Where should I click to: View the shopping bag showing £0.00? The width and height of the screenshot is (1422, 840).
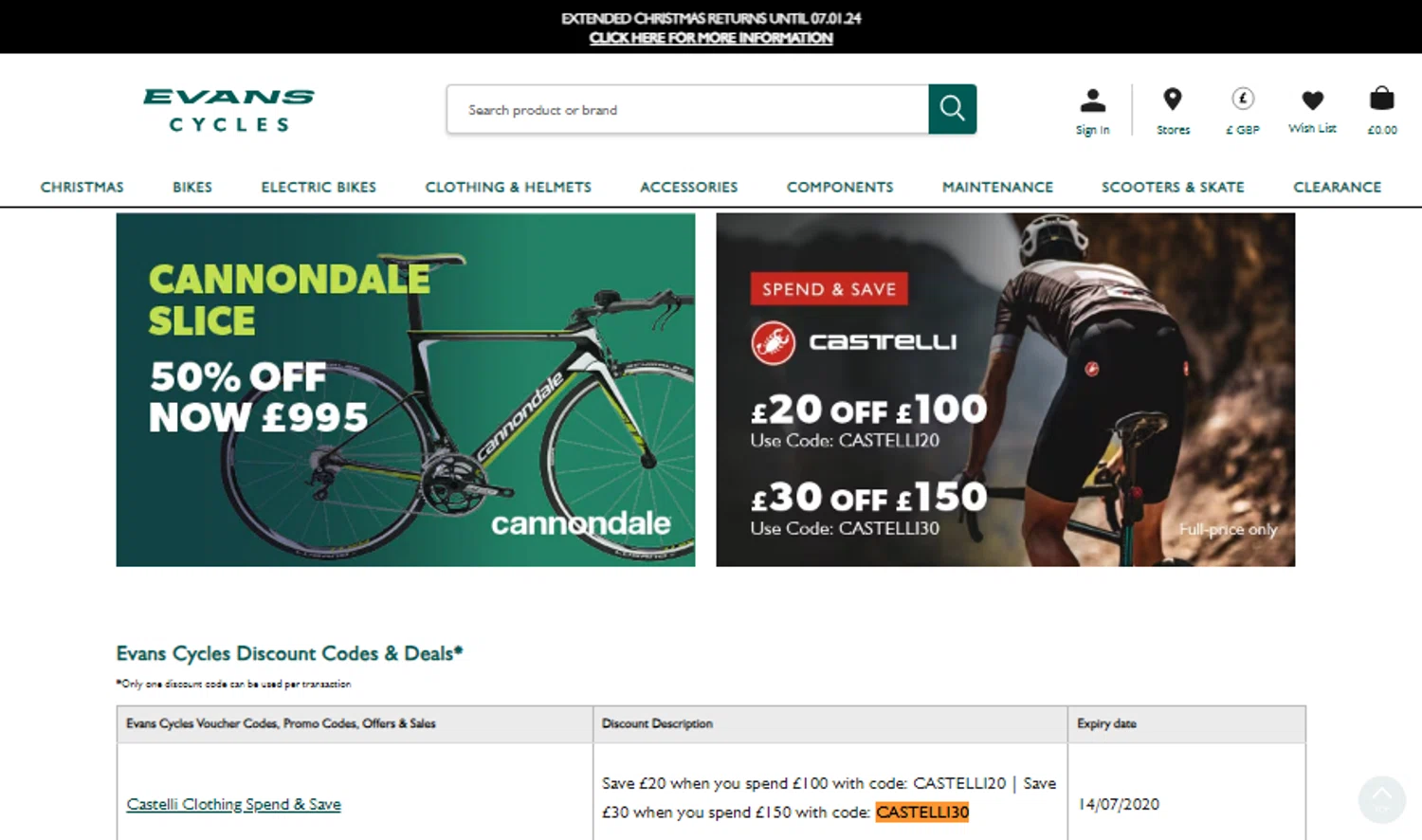1382,111
